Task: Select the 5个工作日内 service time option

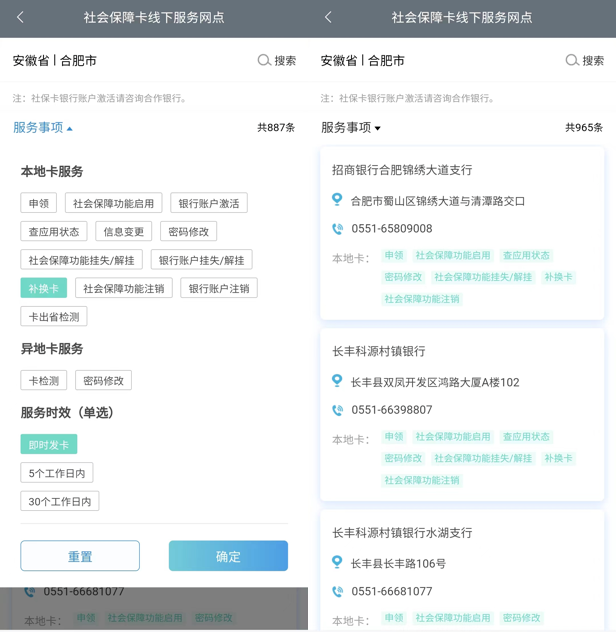Action: tap(59, 473)
